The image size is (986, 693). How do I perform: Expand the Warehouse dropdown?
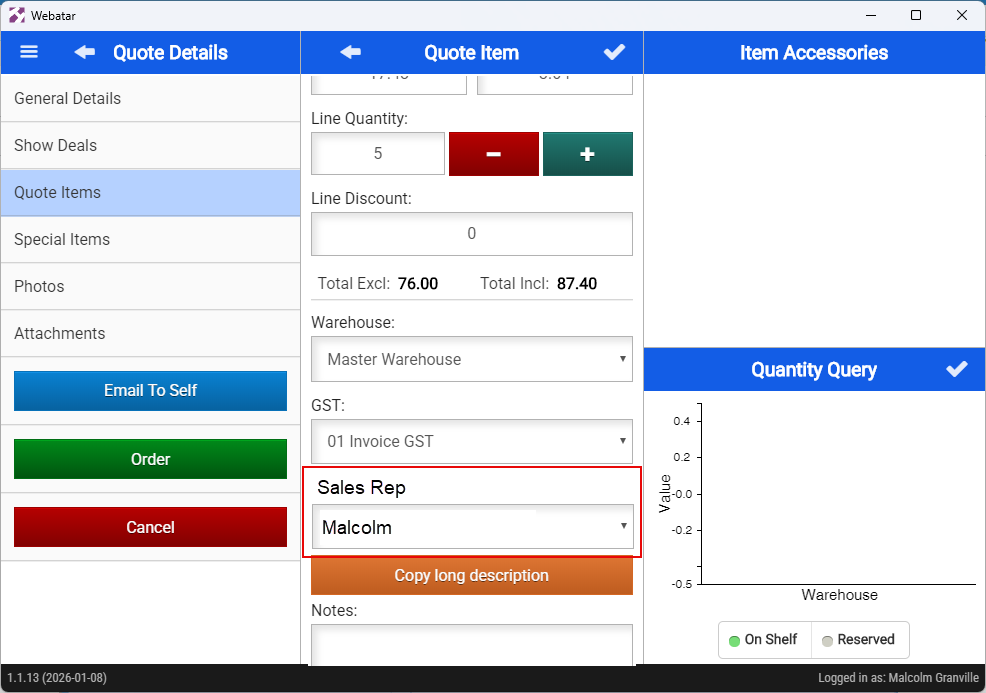tap(471, 359)
